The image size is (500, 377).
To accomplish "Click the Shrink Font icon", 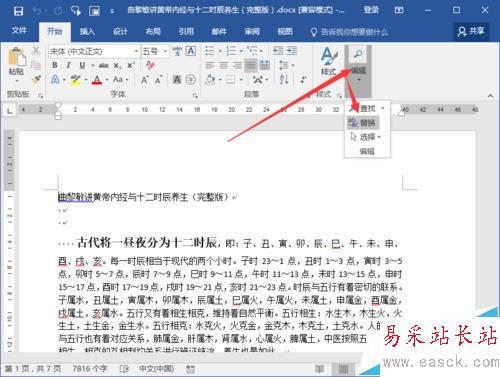I will coord(158,80).
